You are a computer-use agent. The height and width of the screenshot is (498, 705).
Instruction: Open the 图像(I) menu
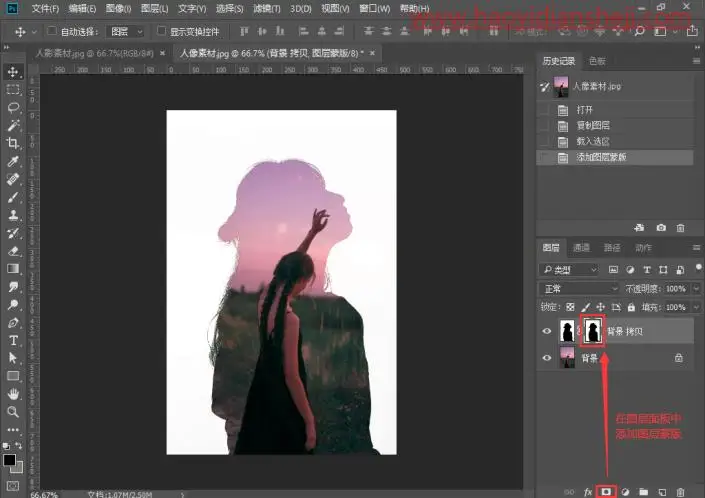coord(118,9)
